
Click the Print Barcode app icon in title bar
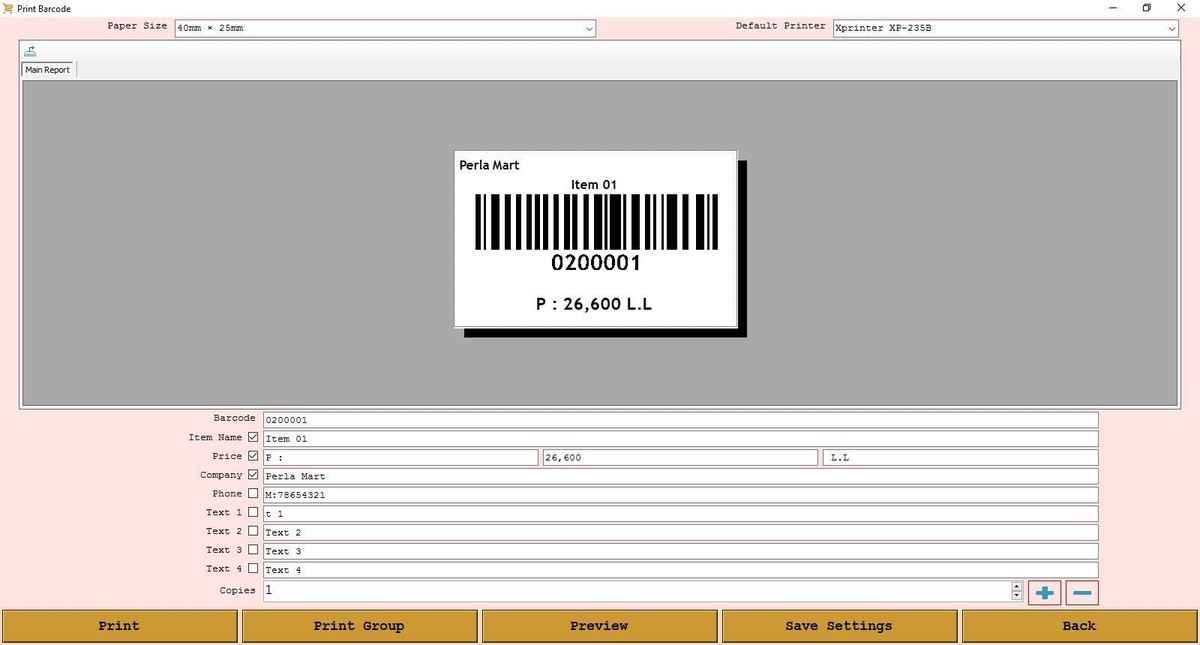tap(9, 8)
